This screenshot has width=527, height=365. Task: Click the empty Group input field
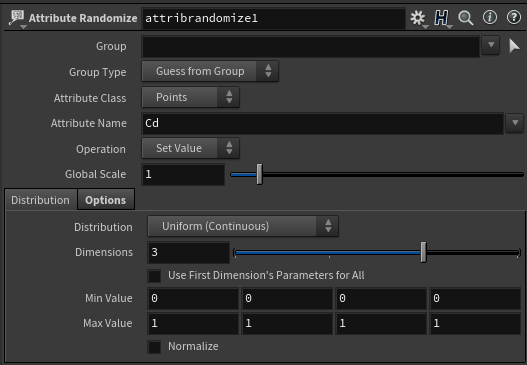(311, 46)
